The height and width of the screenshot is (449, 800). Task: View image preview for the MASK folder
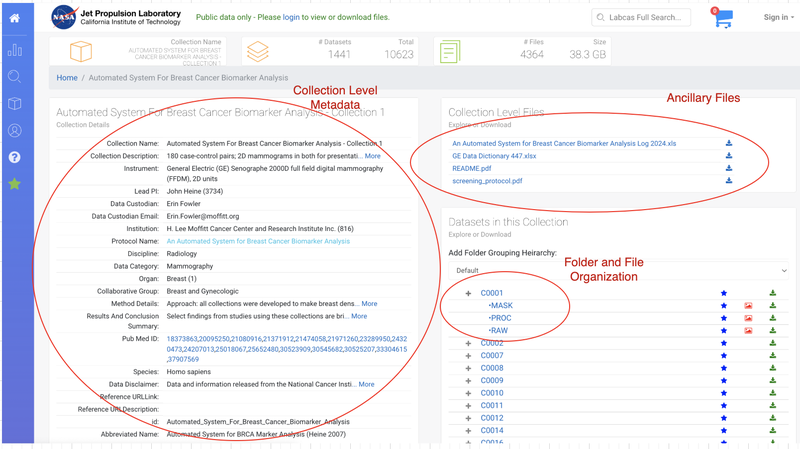(x=748, y=306)
